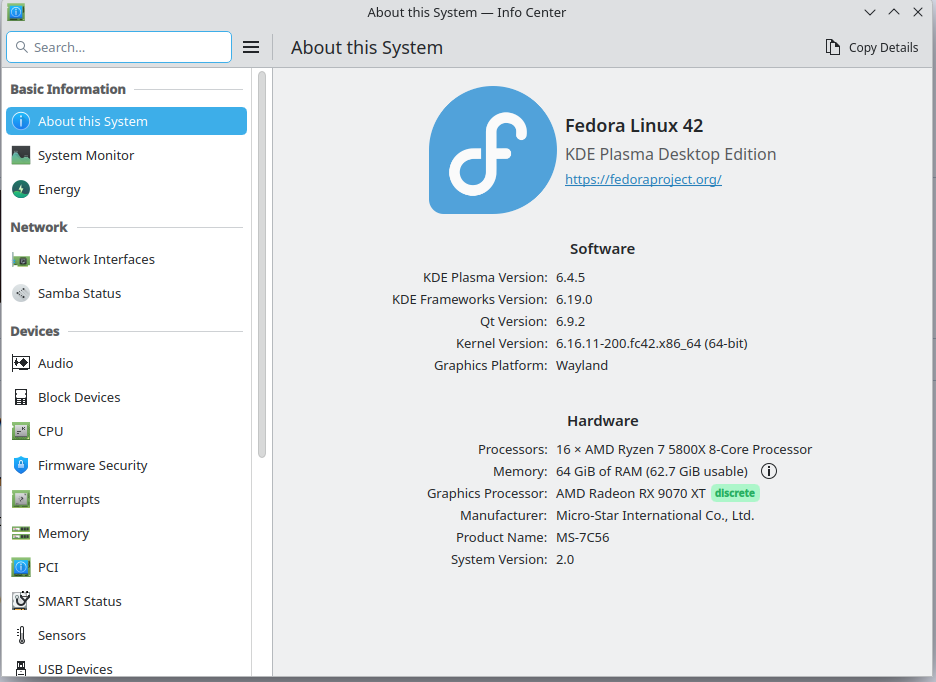Click the KDE Frameworks version value 6.19.0
This screenshot has width=936, height=682.
[574, 299]
